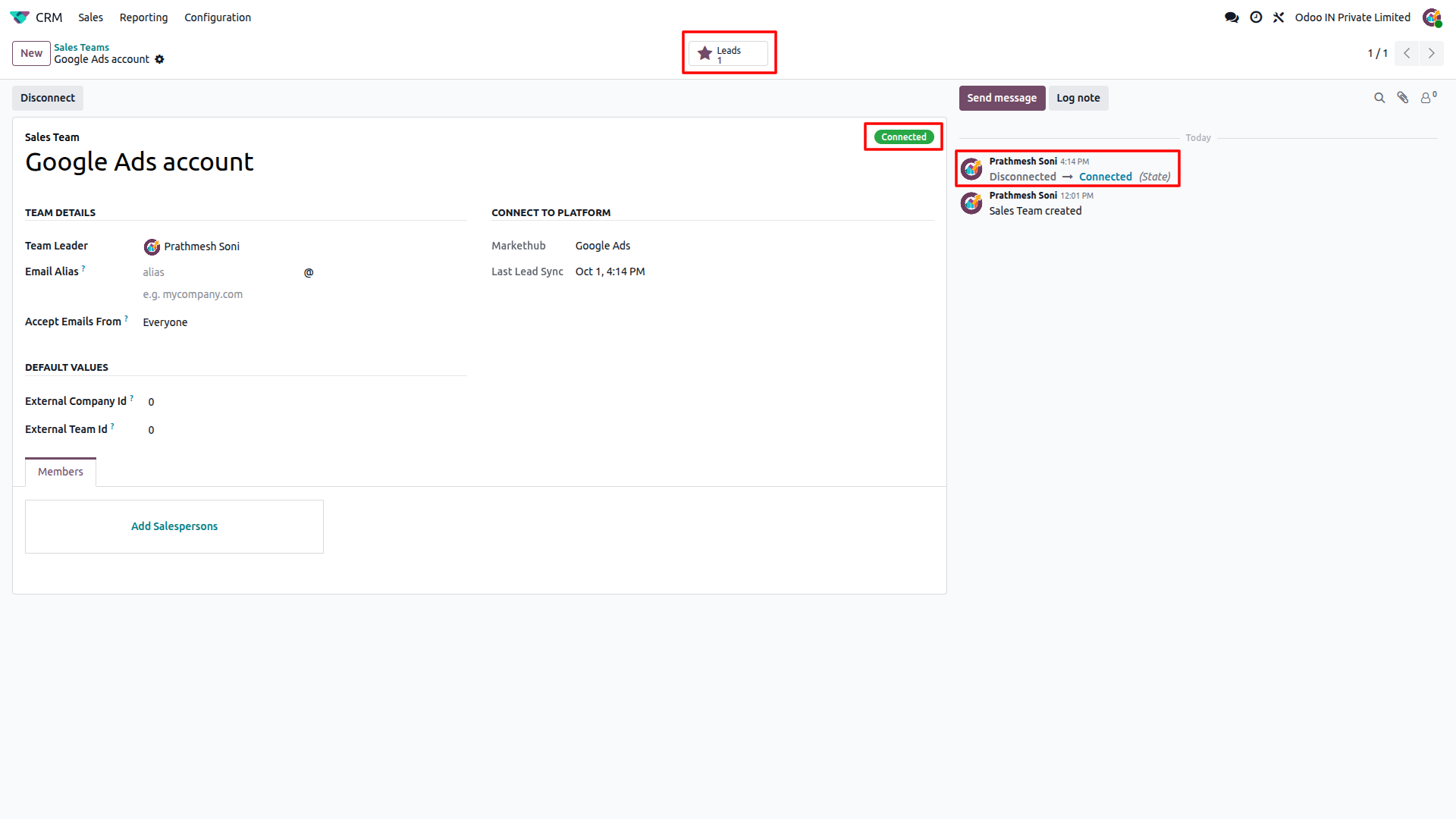The width and height of the screenshot is (1456, 819).
Task: Go to next record arrow
Action: pyautogui.click(x=1431, y=53)
